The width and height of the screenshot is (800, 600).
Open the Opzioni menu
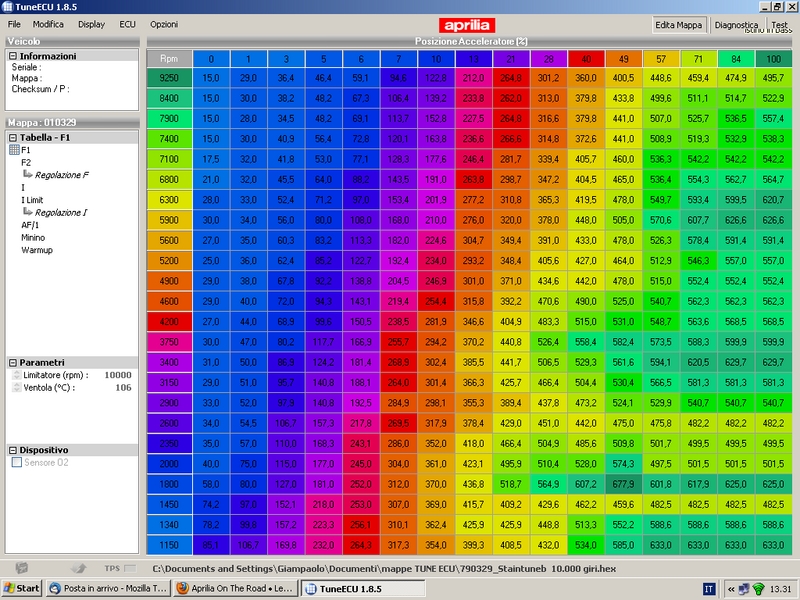pyautogui.click(x=164, y=24)
